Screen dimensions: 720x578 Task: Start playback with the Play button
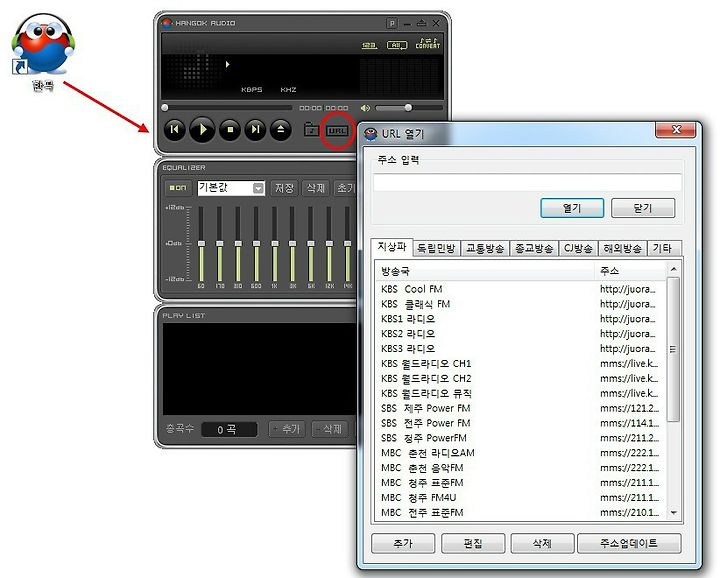(x=202, y=130)
